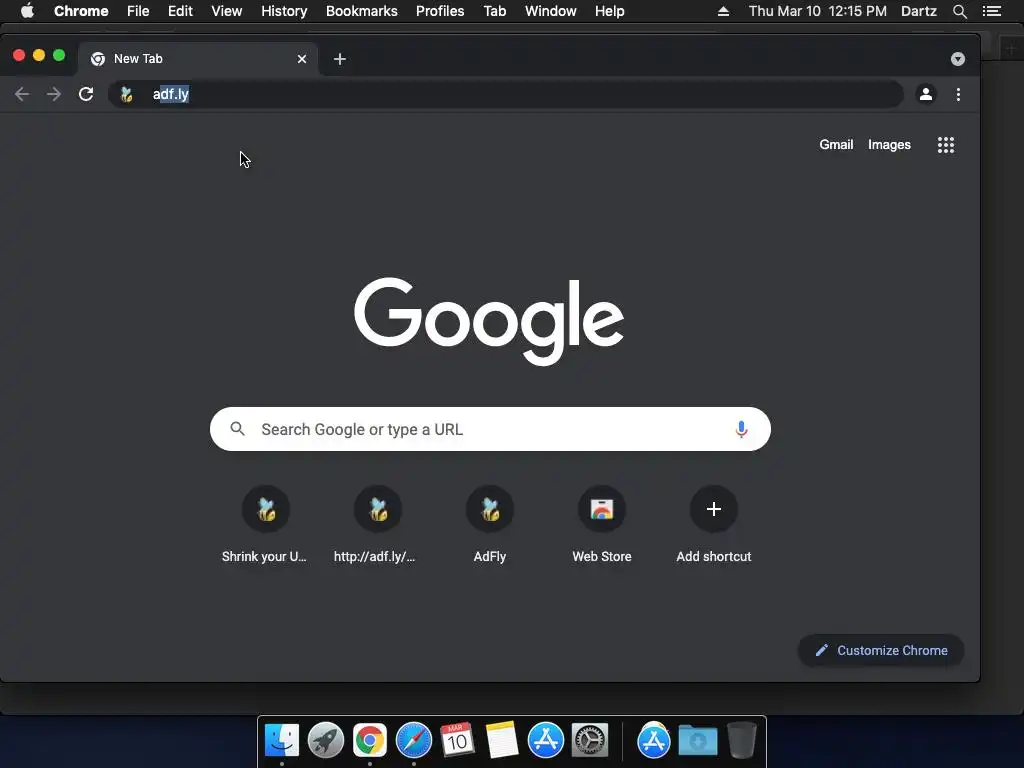Open Spotlight search in menu bar
Viewport: 1024px width, 768px height.
(x=959, y=11)
